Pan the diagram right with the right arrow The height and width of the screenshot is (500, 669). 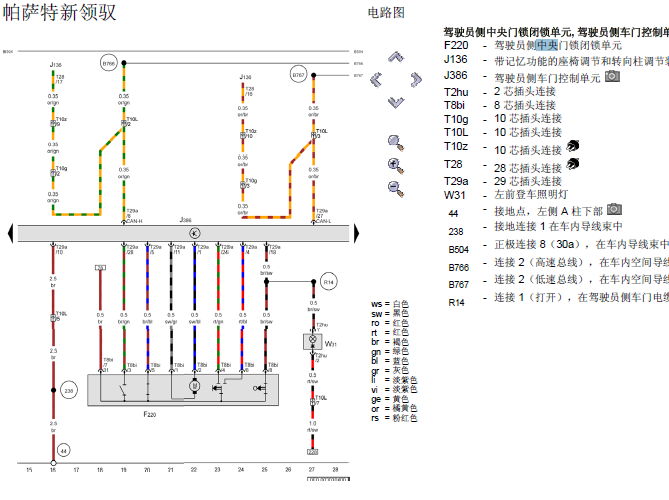click(x=416, y=80)
